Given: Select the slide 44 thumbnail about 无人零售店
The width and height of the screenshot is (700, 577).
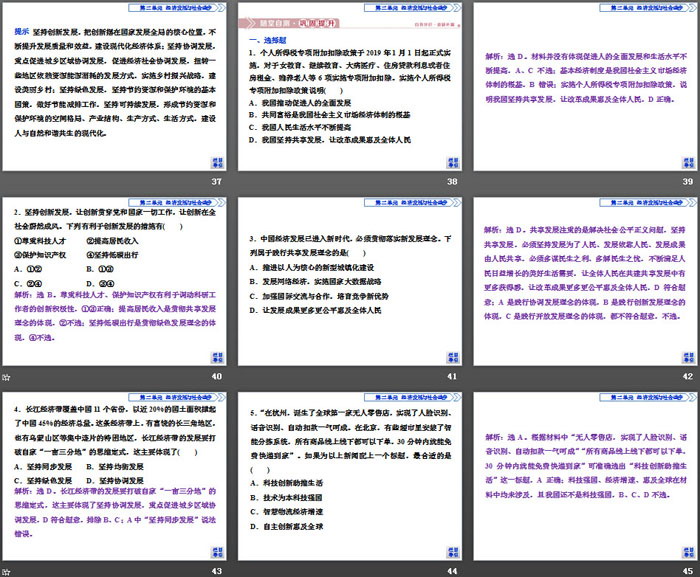Looking at the screenshot, I should point(349,475).
